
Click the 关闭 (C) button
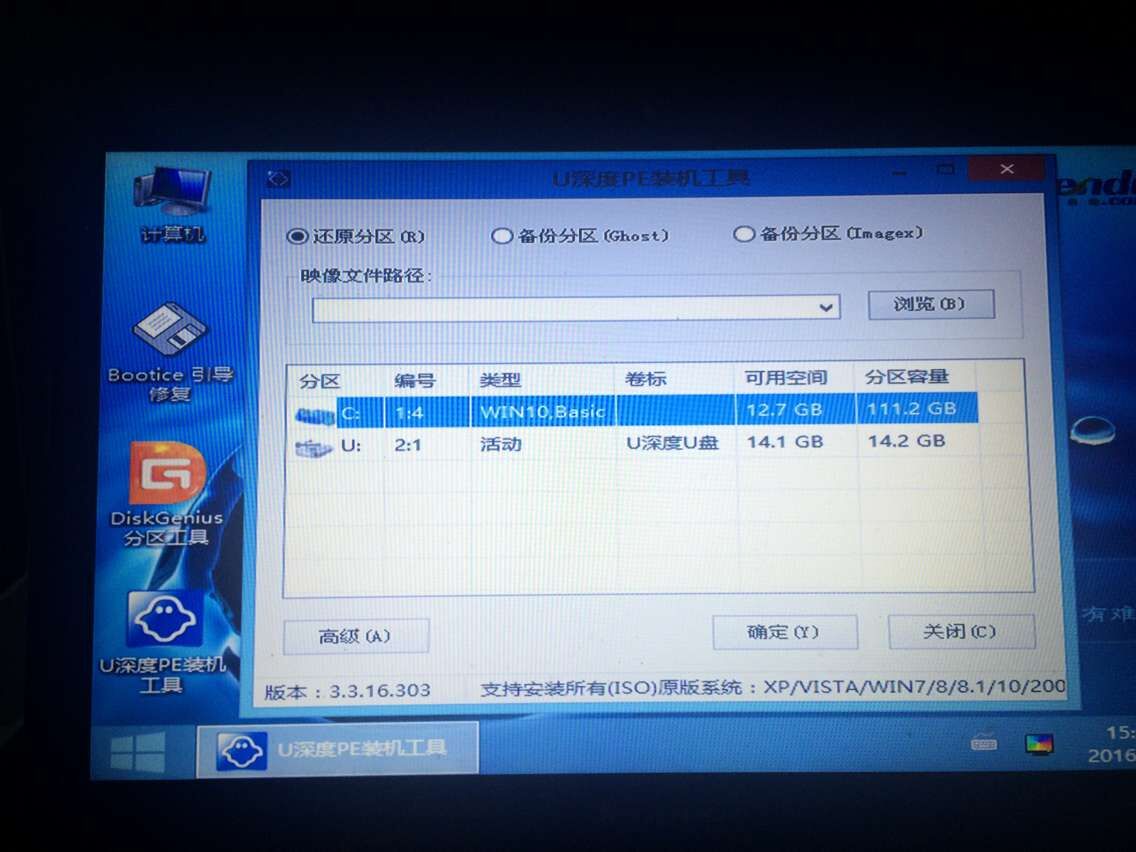(x=961, y=632)
